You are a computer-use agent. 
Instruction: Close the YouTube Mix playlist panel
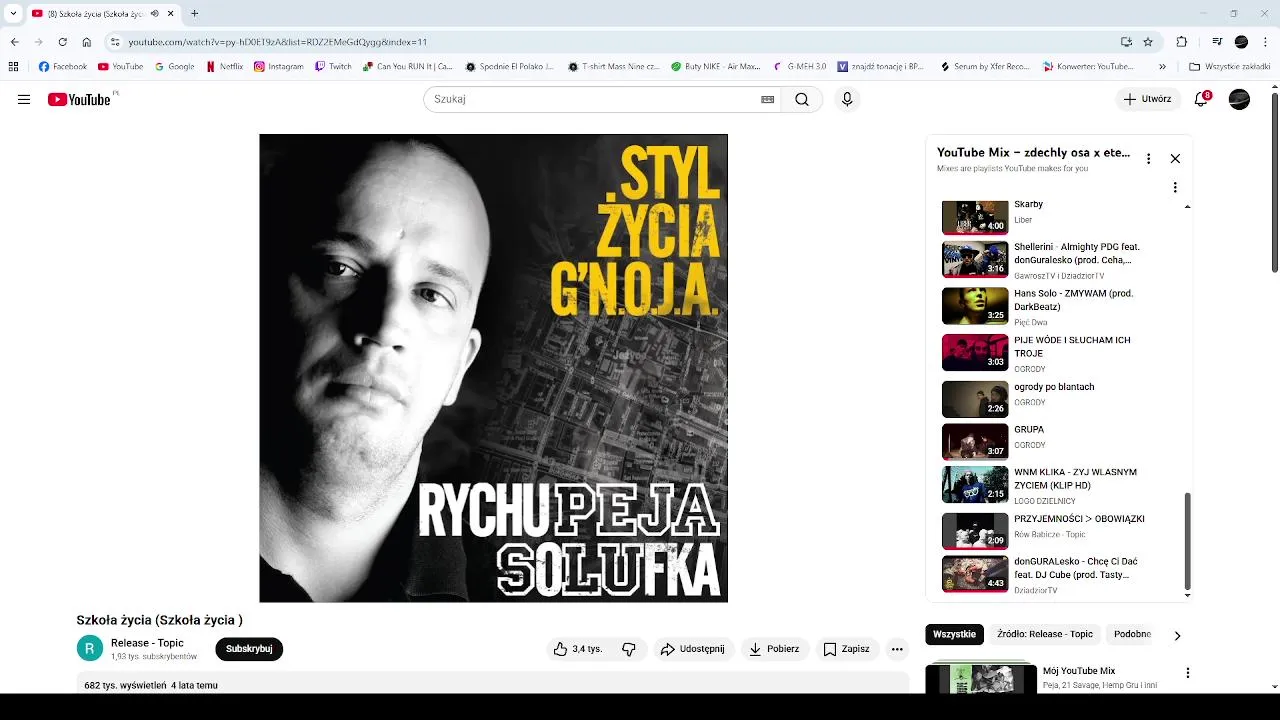pyautogui.click(x=1175, y=158)
